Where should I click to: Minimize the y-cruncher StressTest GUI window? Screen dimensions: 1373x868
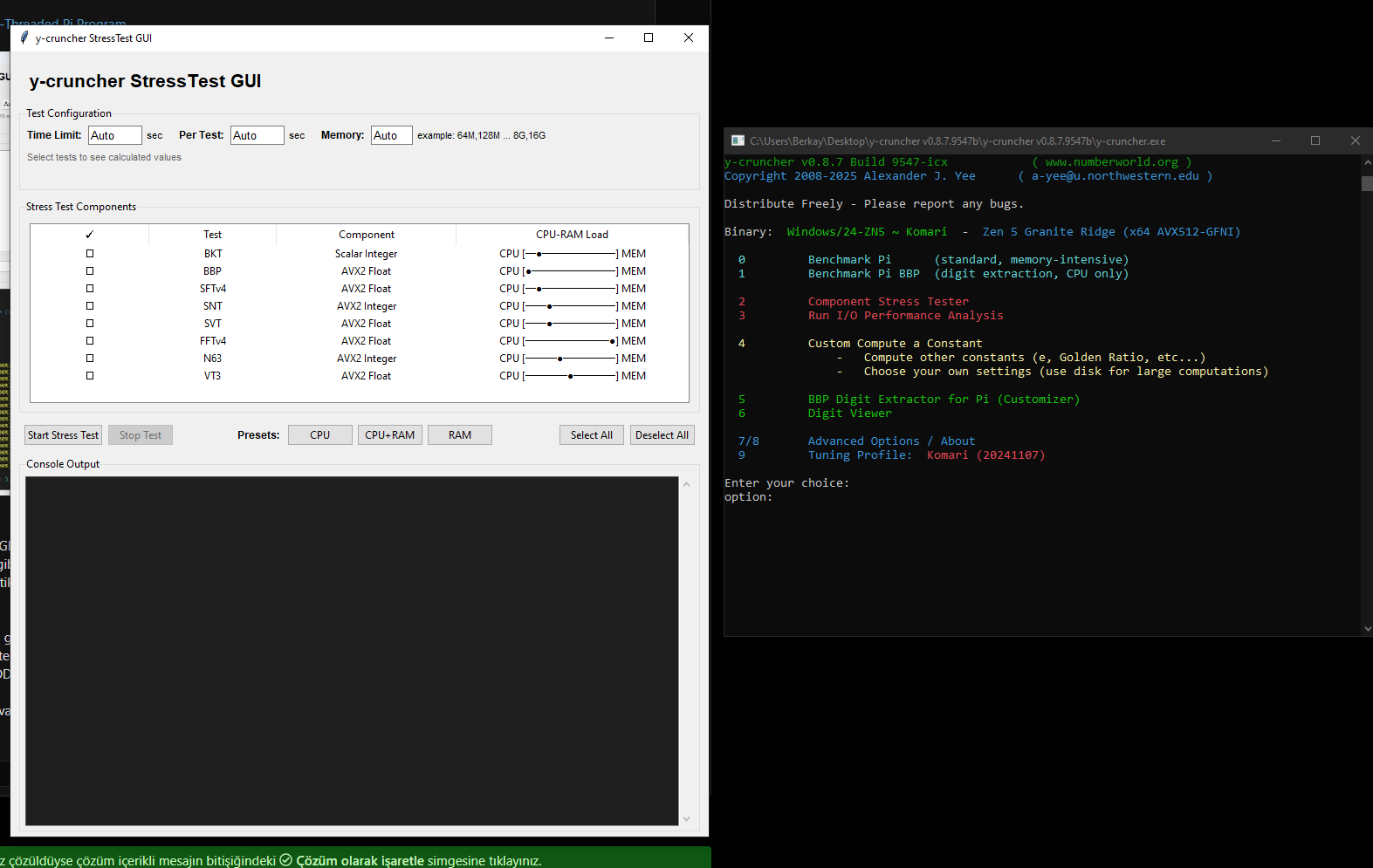[609, 38]
